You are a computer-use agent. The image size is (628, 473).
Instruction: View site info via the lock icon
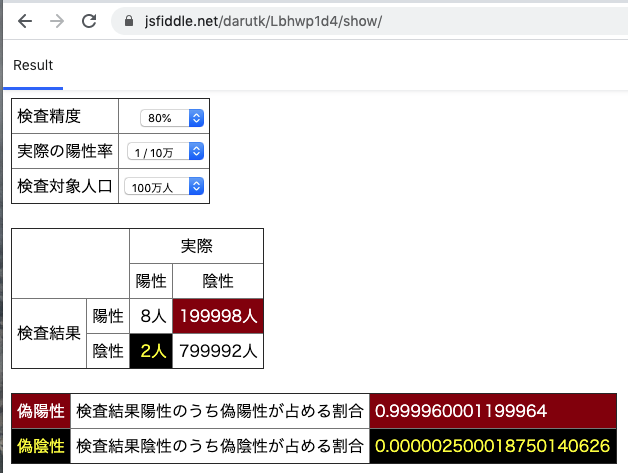(x=129, y=21)
